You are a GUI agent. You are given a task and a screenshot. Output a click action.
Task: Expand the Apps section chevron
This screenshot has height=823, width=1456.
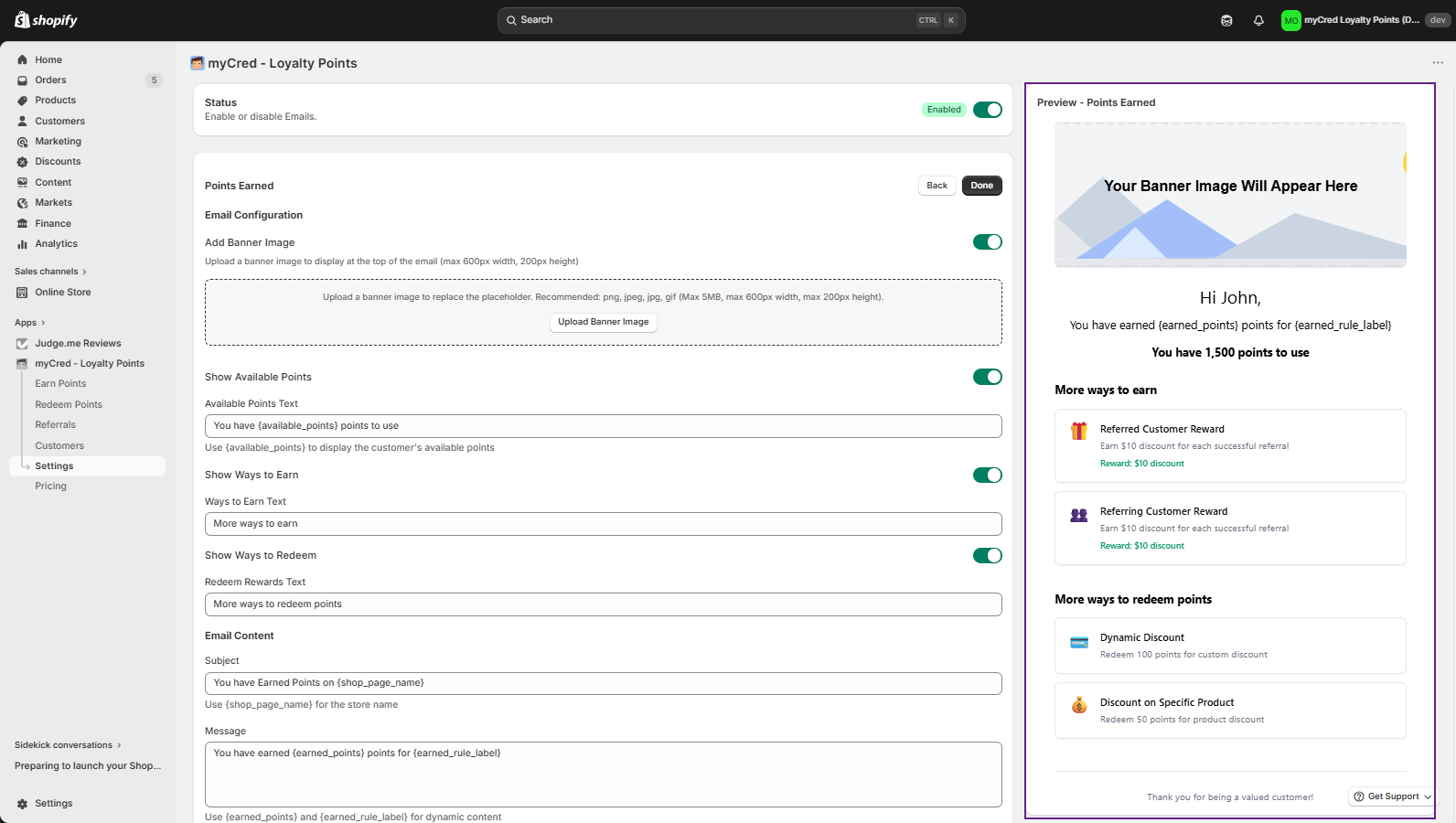[x=43, y=323]
